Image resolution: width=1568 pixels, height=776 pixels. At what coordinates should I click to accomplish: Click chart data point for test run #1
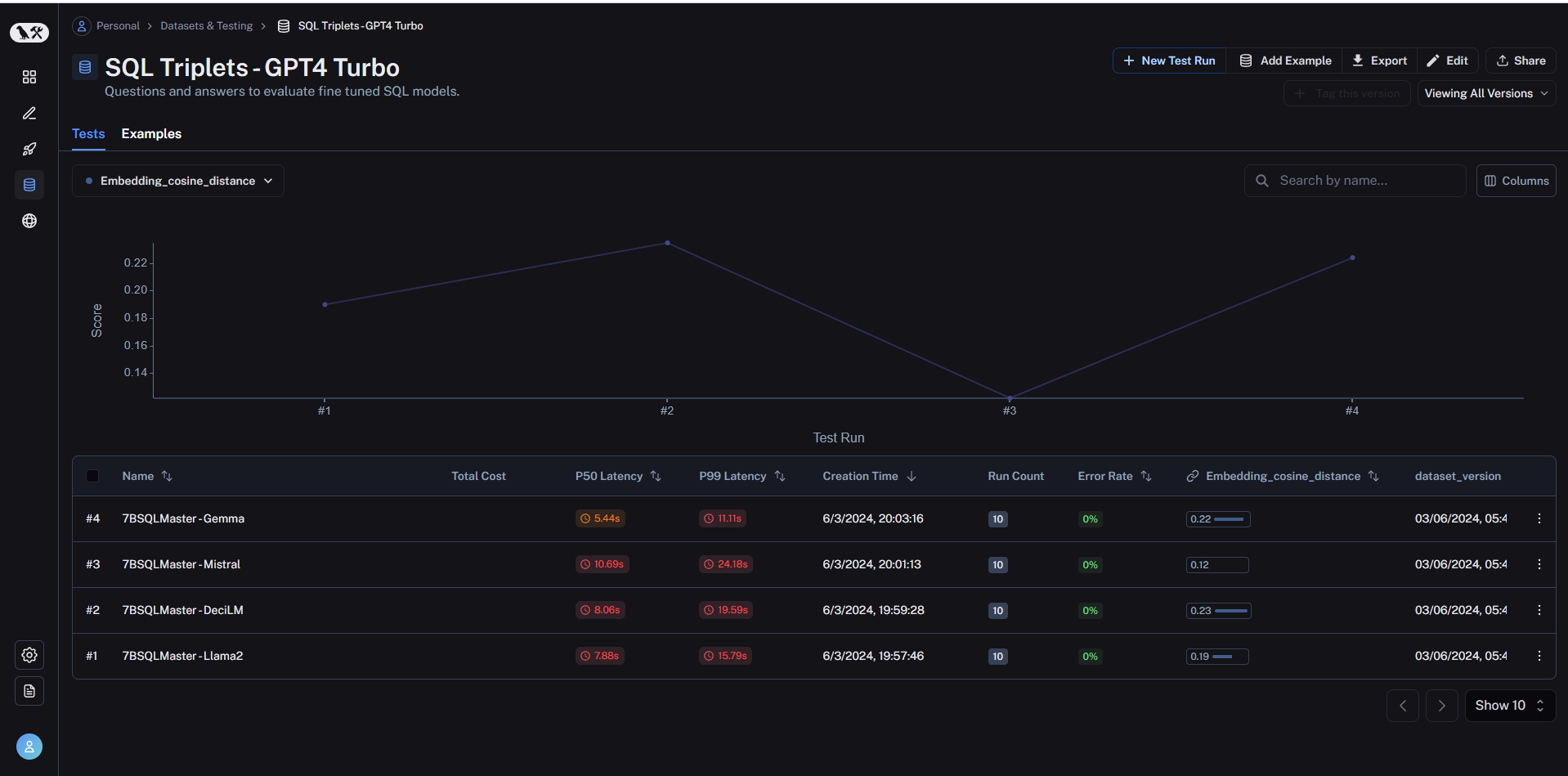click(325, 305)
